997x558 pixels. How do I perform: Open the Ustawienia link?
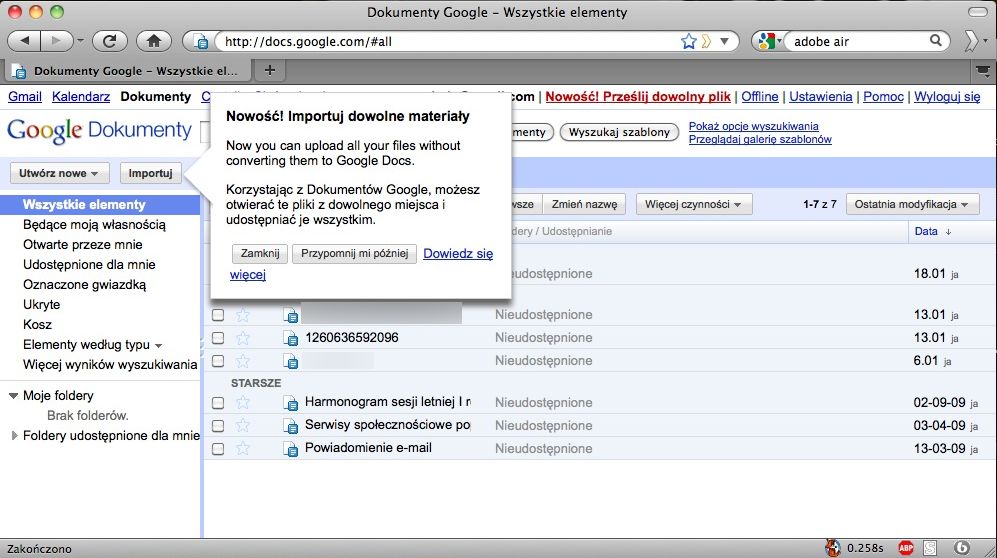point(820,97)
